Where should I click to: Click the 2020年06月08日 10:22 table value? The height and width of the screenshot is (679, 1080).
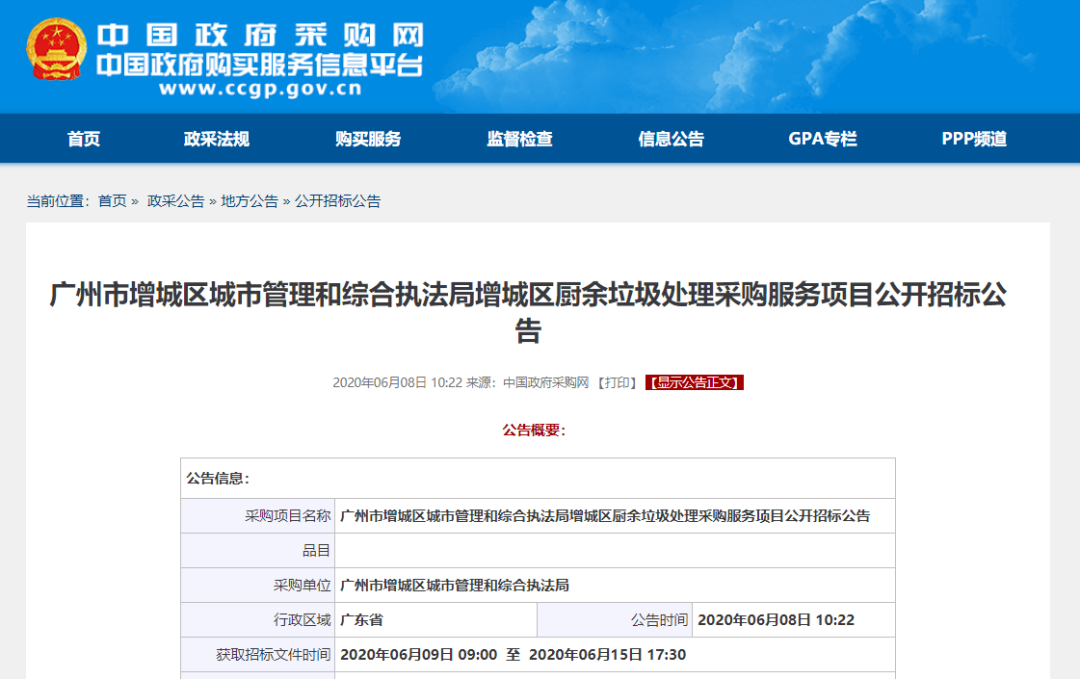(776, 620)
